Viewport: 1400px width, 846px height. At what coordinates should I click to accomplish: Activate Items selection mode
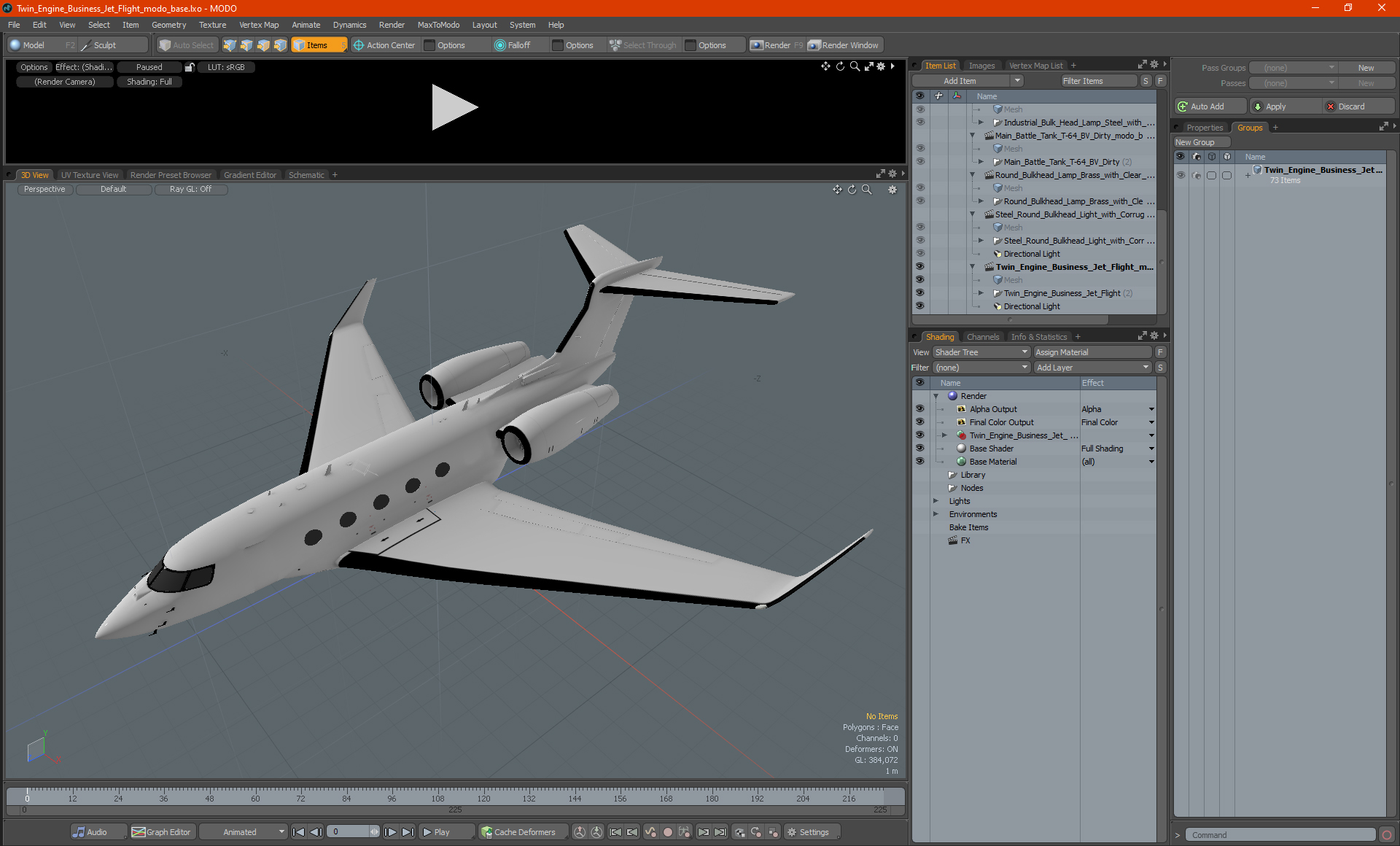319,45
